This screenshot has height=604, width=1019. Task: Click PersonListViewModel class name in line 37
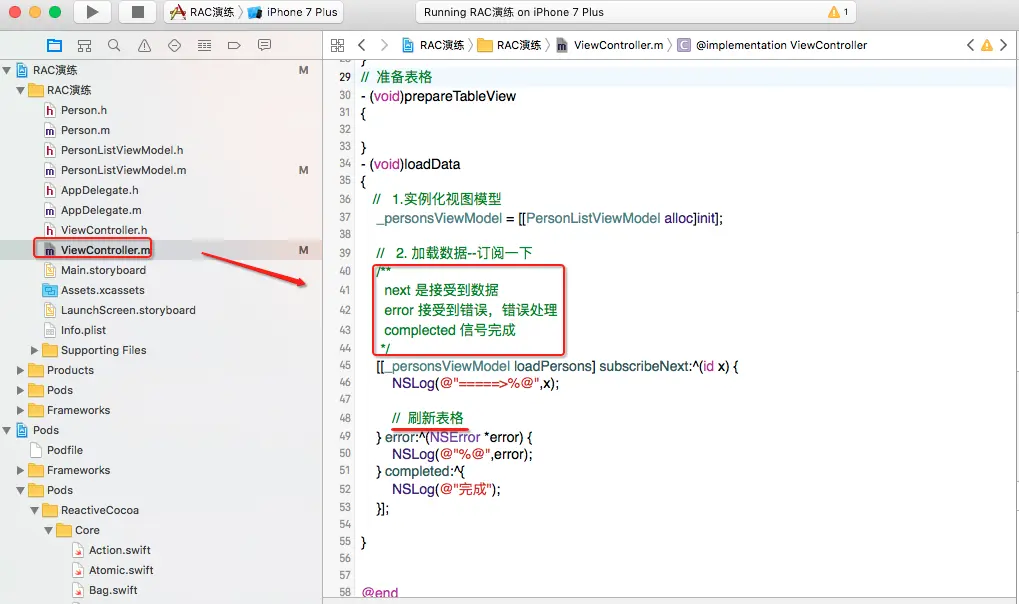(593, 218)
